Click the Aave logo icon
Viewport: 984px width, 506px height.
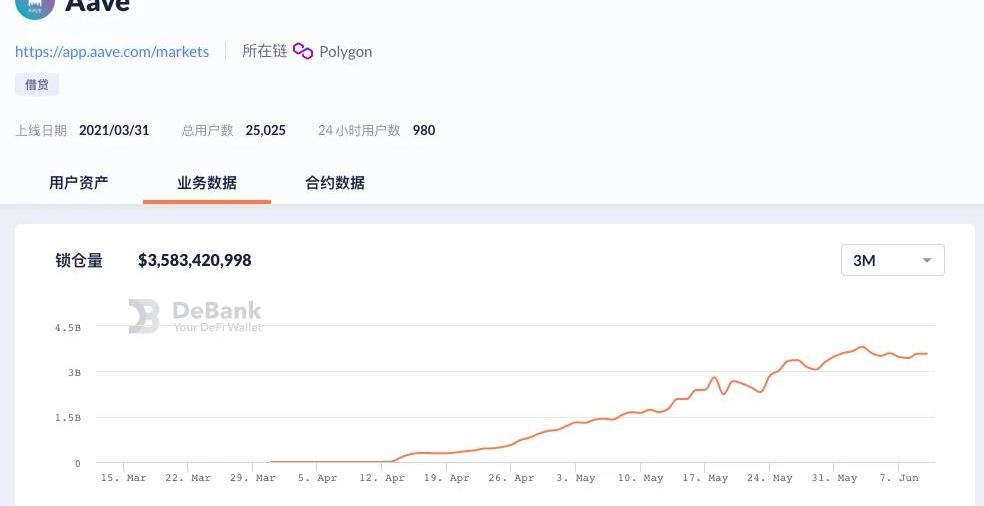34,6
